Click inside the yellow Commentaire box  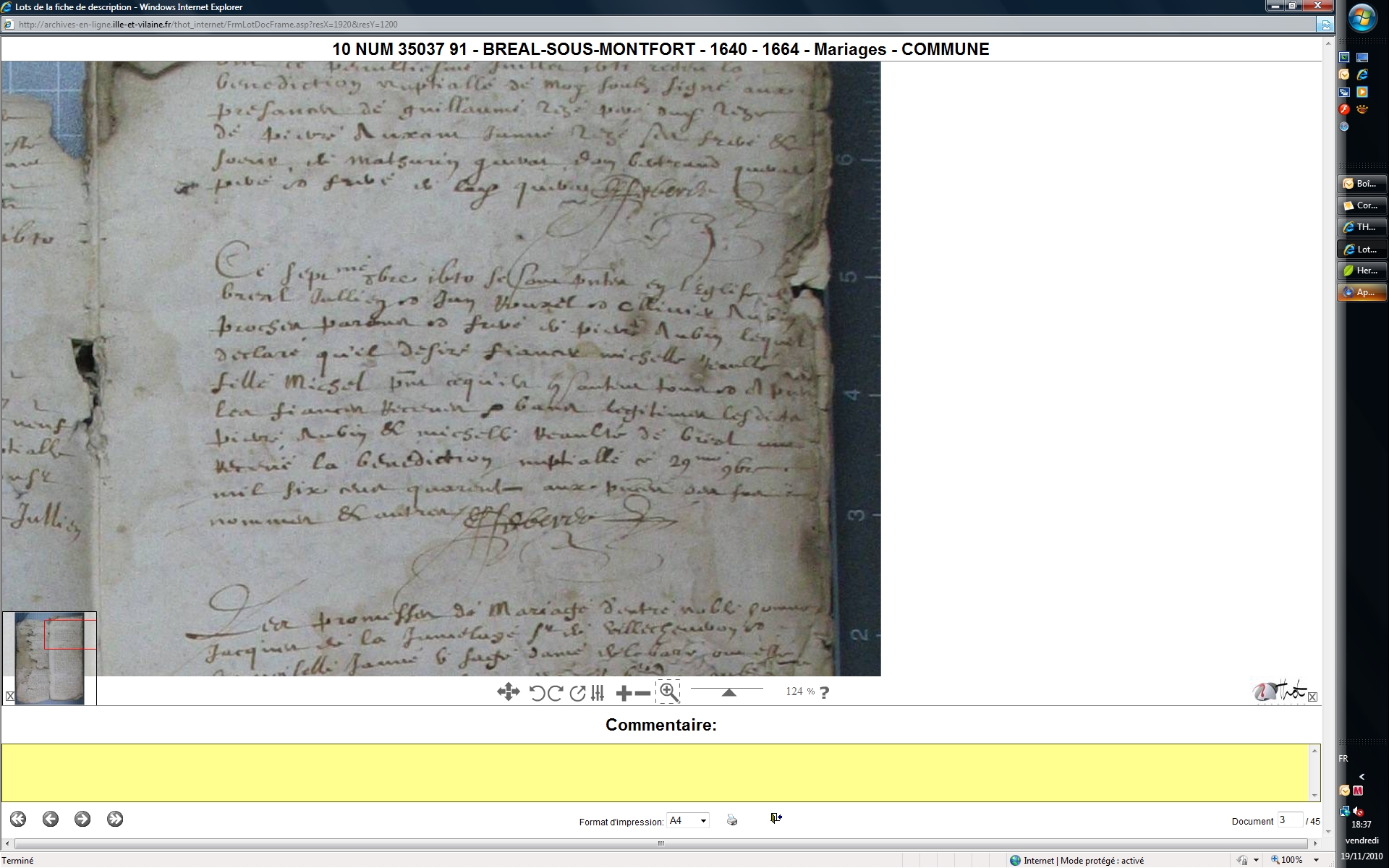click(657, 773)
